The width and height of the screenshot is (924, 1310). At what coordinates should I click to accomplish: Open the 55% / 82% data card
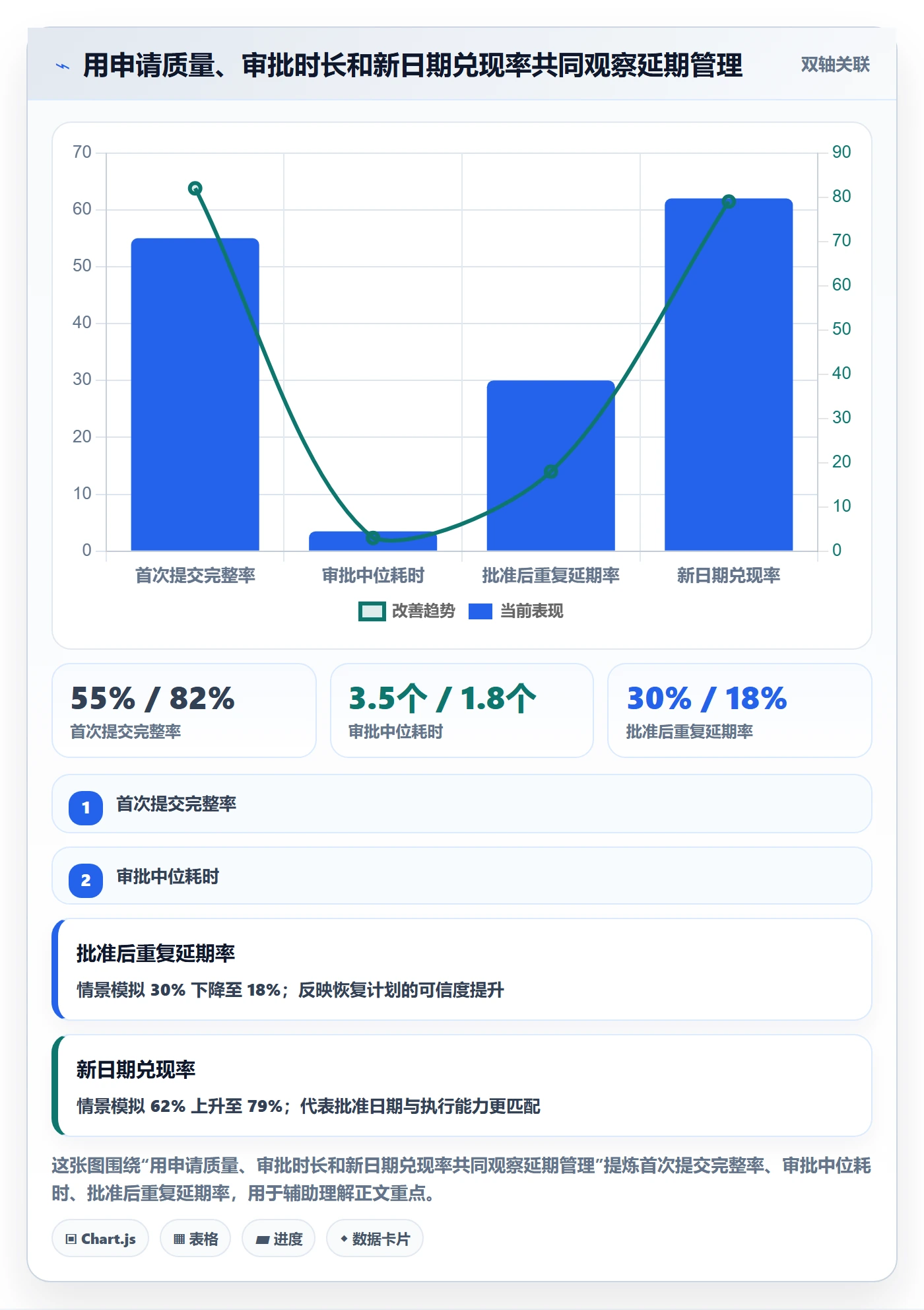click(x=184, y=710)
